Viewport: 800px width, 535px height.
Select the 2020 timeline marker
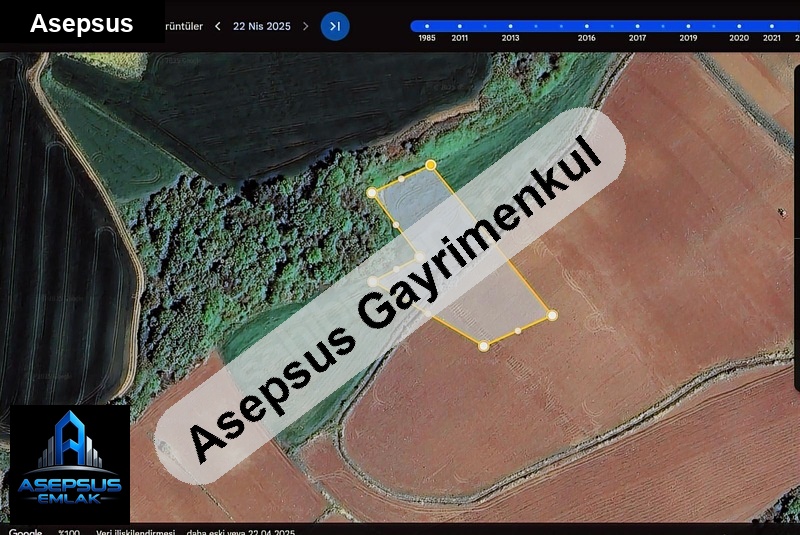[739, 27]
